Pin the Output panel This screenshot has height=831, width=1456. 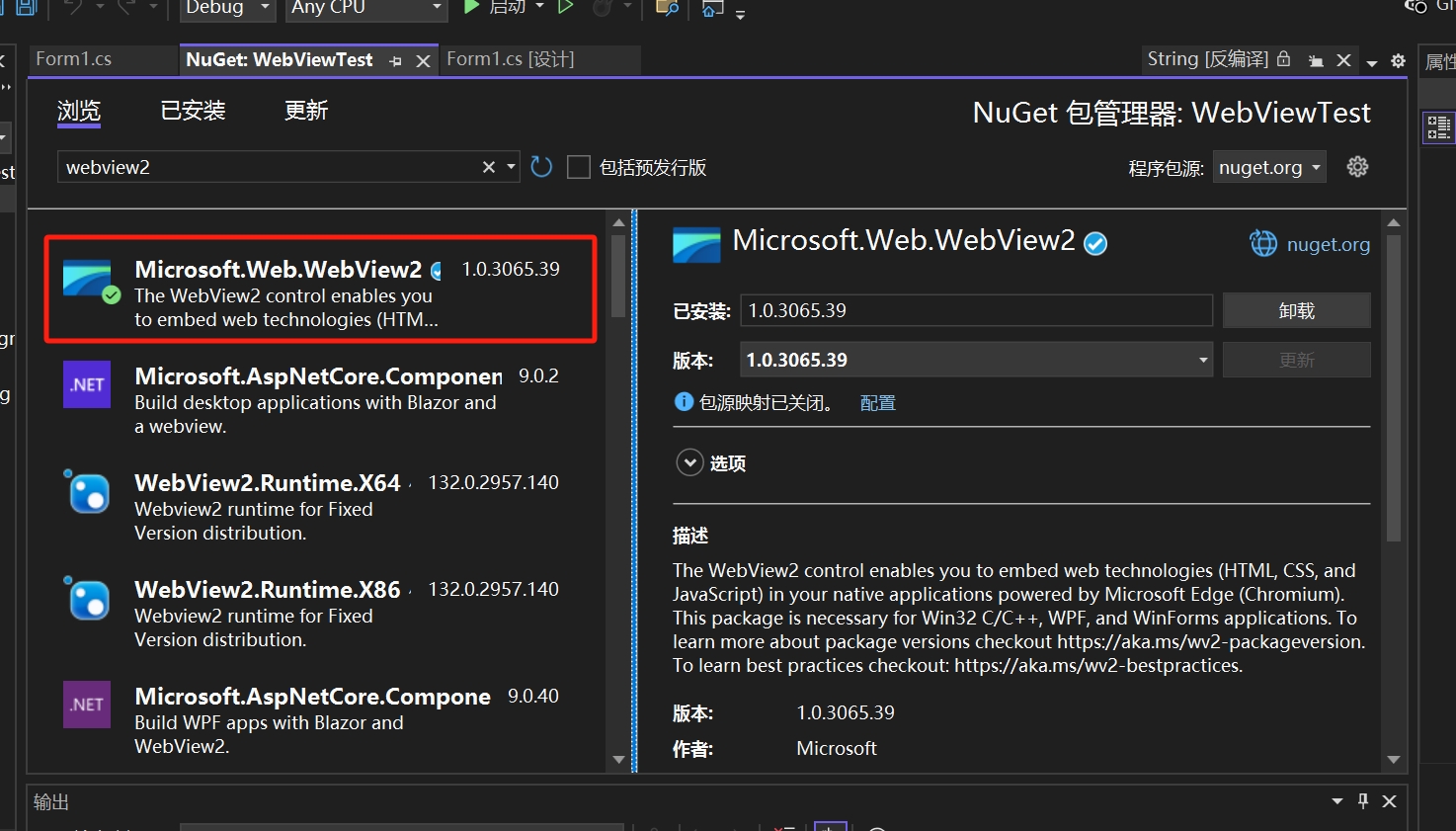1363,801
